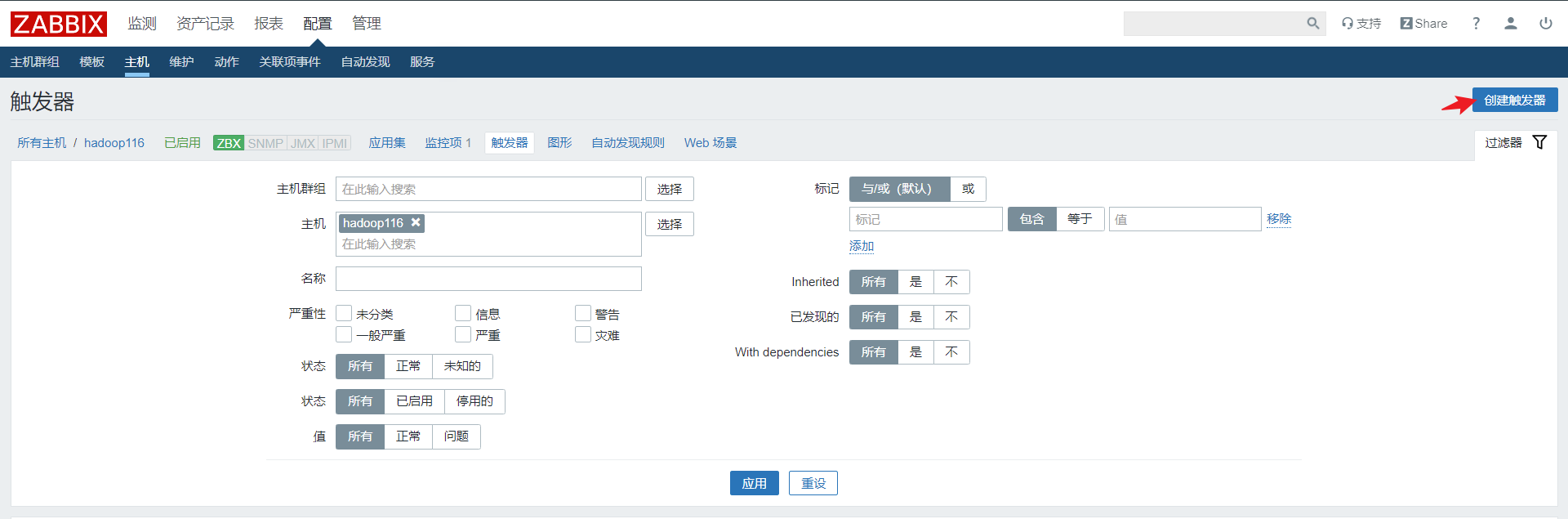Select 与/或 (默认) tag mode
The height and width of the screenshot is (519, 1568).
point(899,189)
